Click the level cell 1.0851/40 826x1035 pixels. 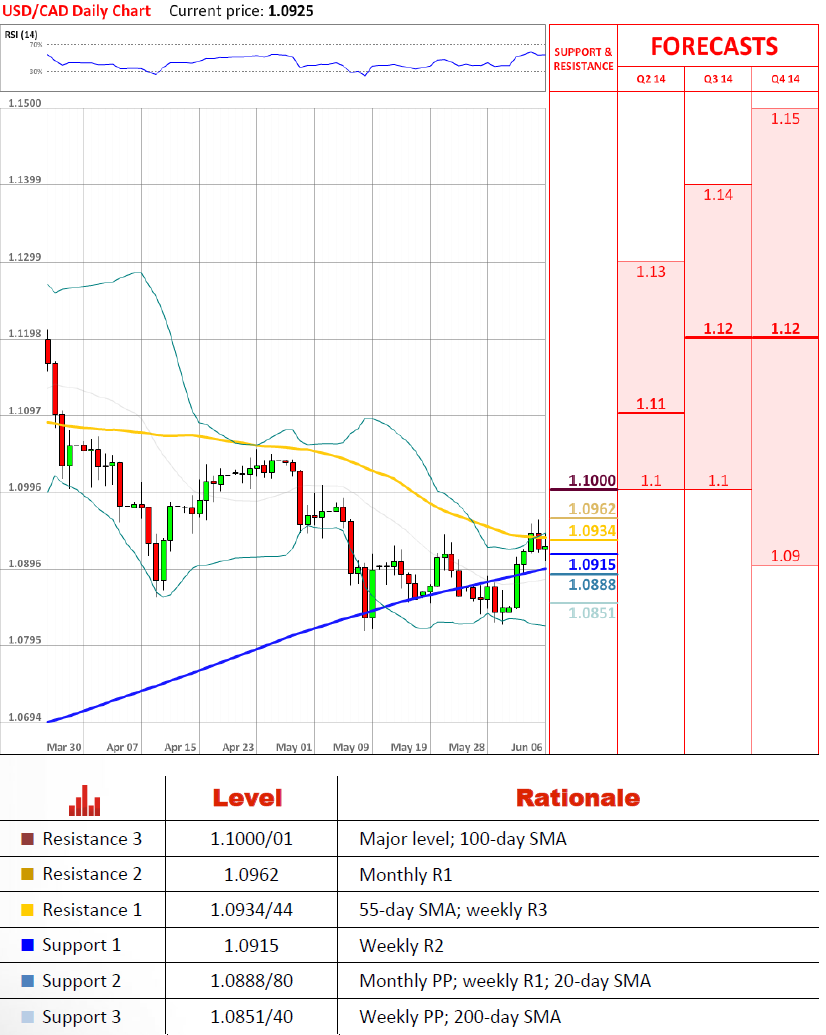click(x=252, y=1017)
